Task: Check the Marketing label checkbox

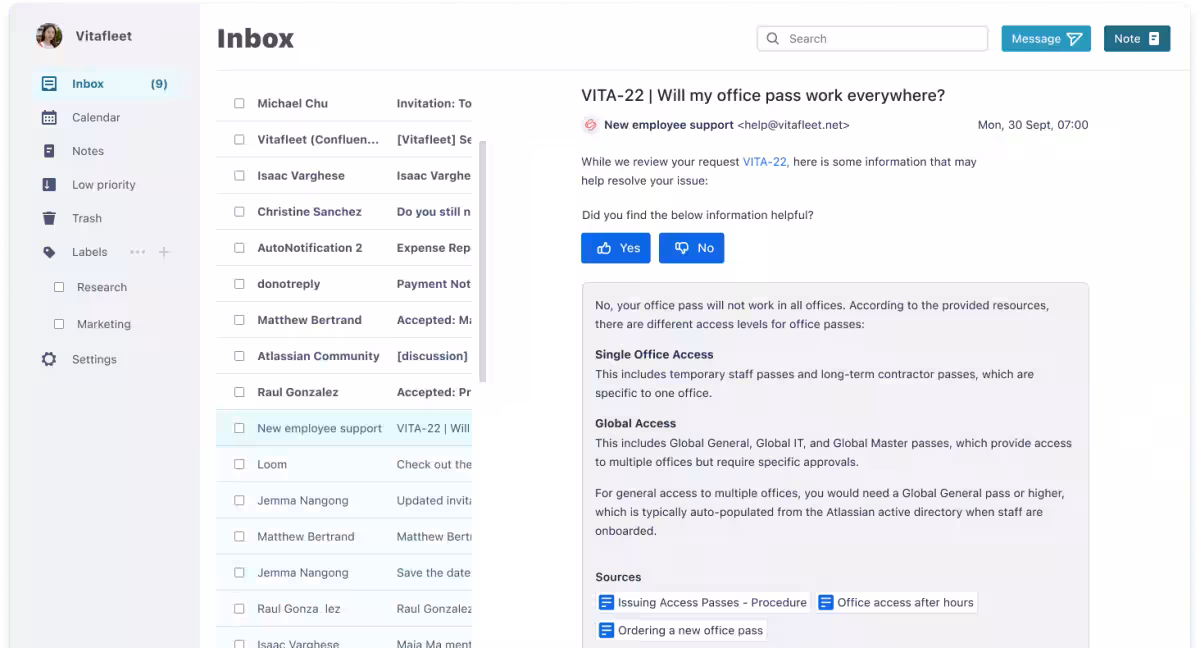Action: (58, 324)
